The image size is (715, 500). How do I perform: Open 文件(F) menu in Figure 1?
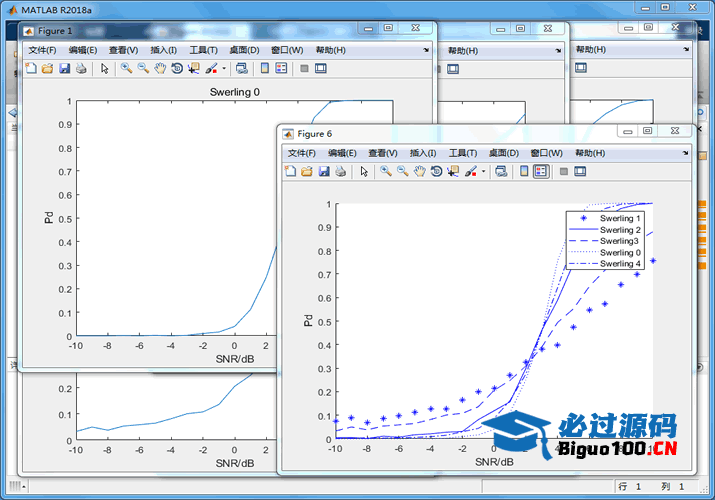coord(42,50)
